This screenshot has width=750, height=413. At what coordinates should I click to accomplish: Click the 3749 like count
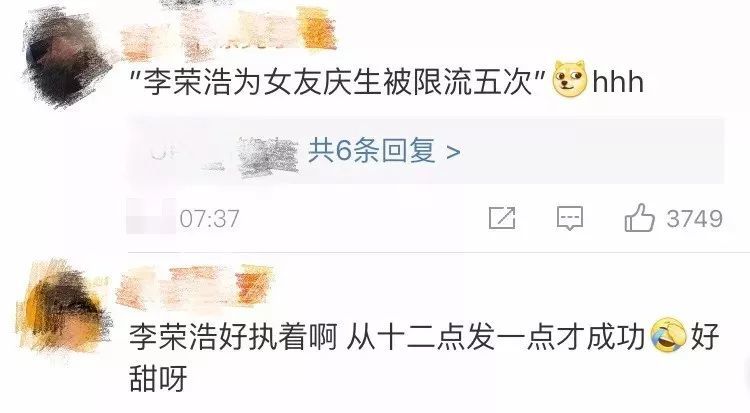695,219
